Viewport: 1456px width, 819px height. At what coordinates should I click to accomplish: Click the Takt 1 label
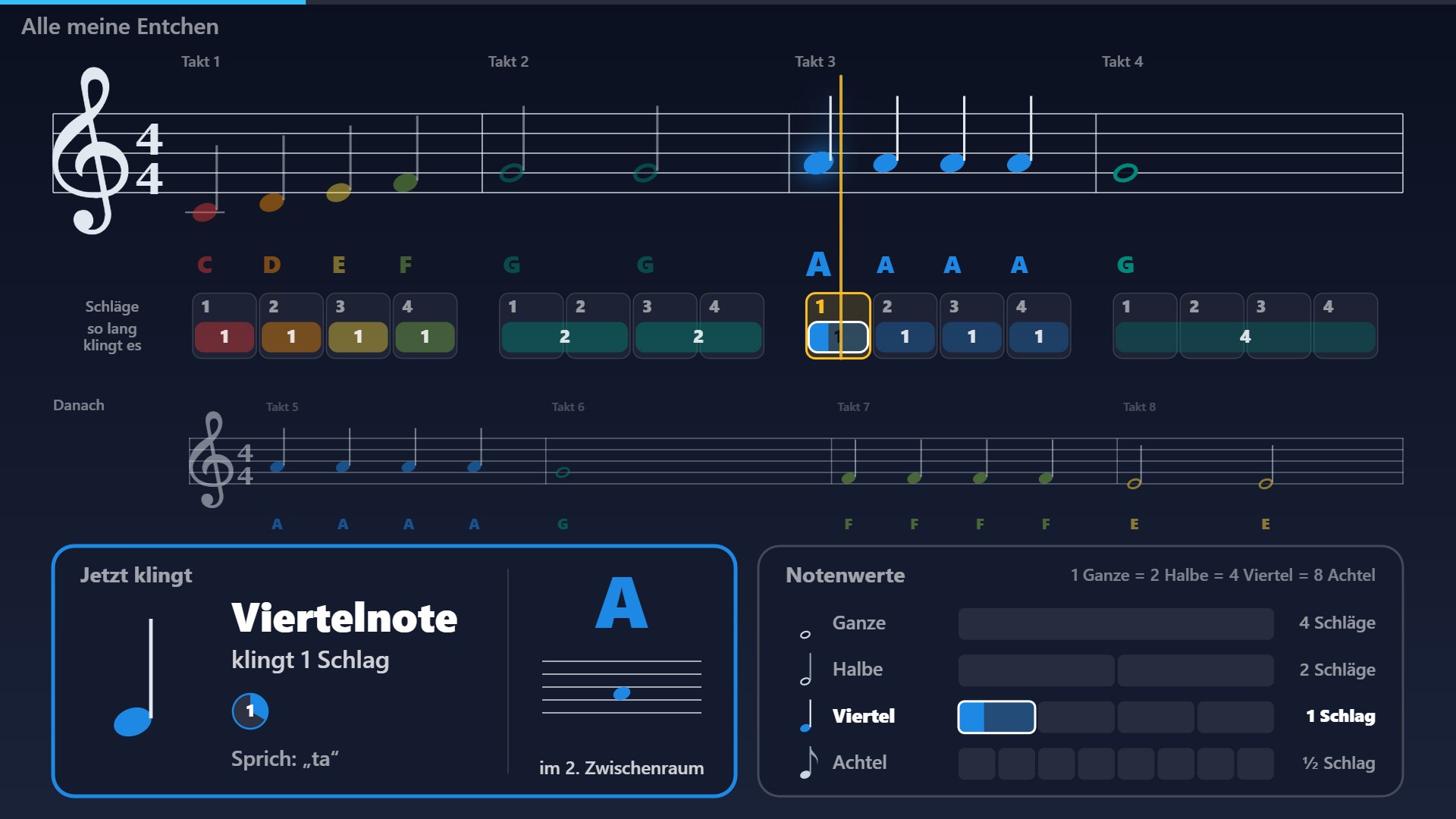coord(200,61)
